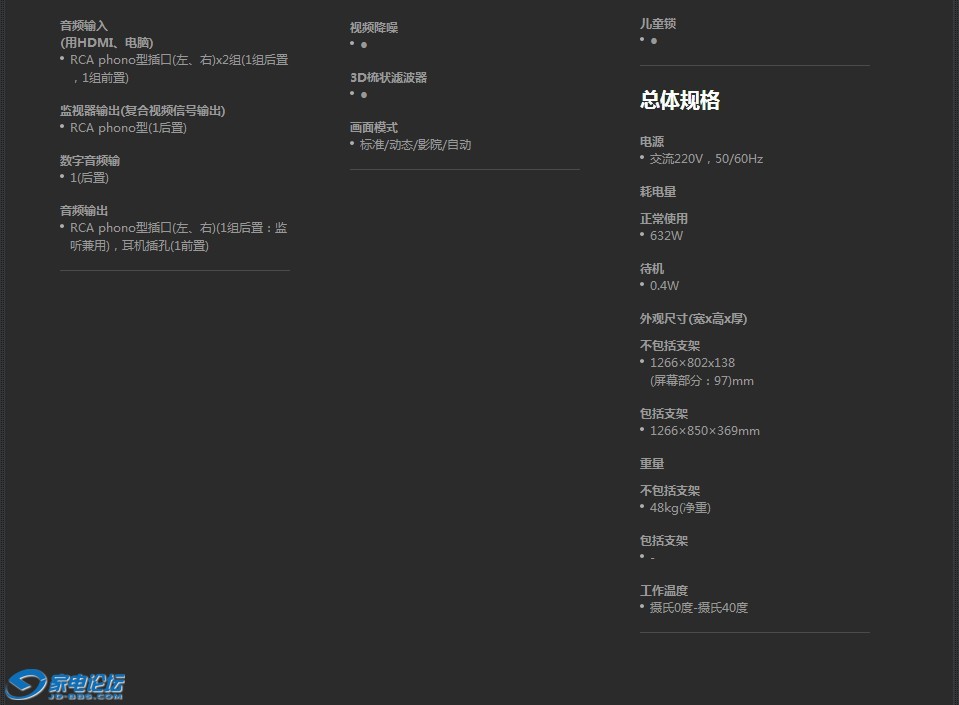The image size is (959, 705).
Task: Click the 3D梳状滤波器 label
Action: pos(388,77)
